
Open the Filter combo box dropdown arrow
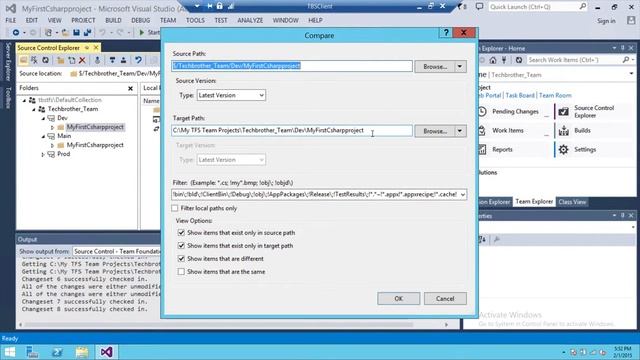(x=462, y=195)
